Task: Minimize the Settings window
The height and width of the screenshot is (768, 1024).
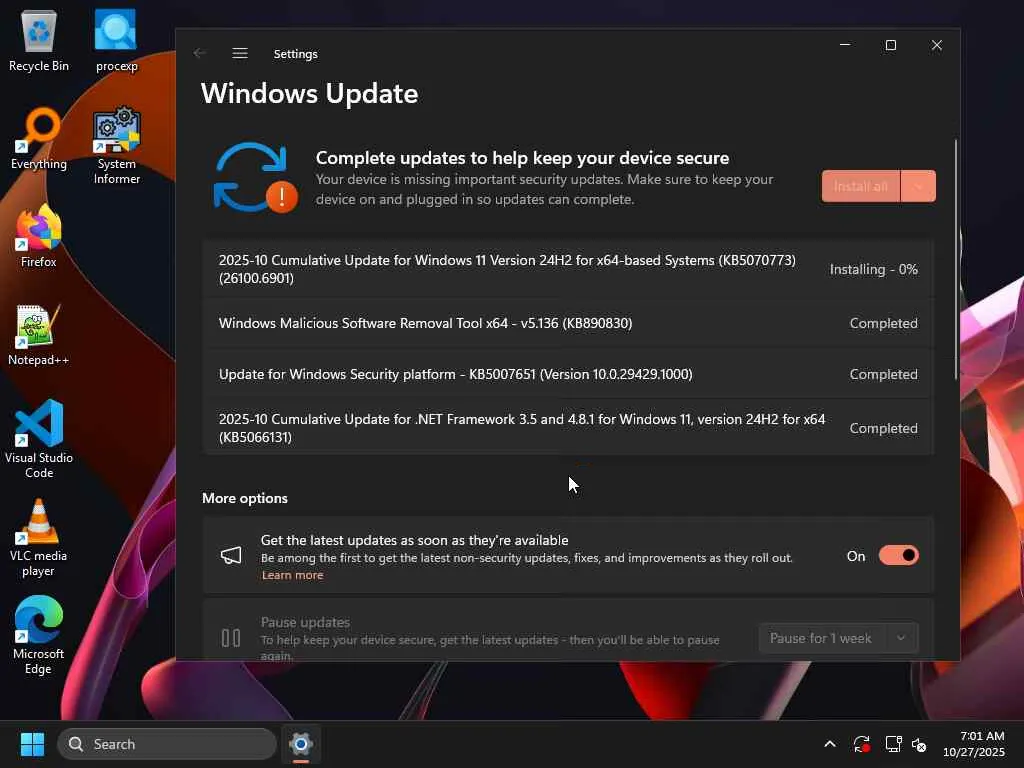Action: click(x=845, y=45)
